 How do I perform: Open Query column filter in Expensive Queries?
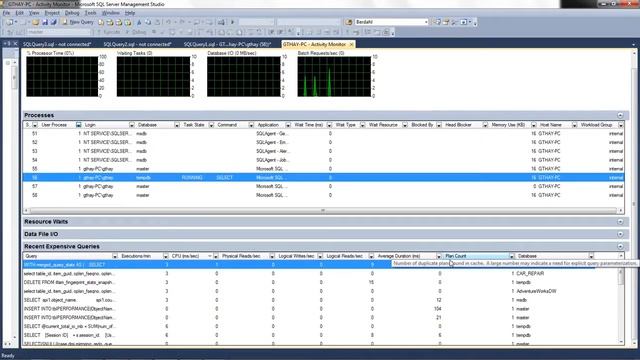click(x=114, y=256)
